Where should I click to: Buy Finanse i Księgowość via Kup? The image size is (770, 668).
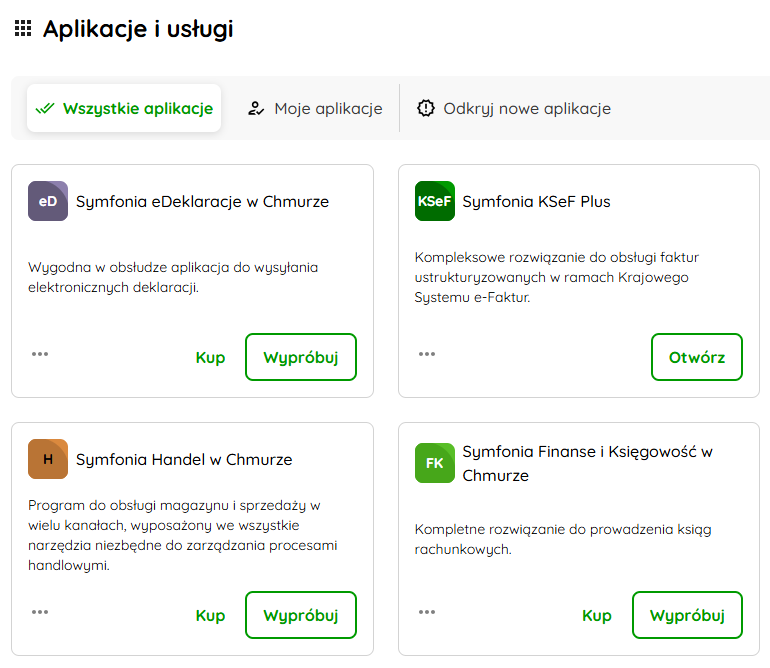point(597,615)
